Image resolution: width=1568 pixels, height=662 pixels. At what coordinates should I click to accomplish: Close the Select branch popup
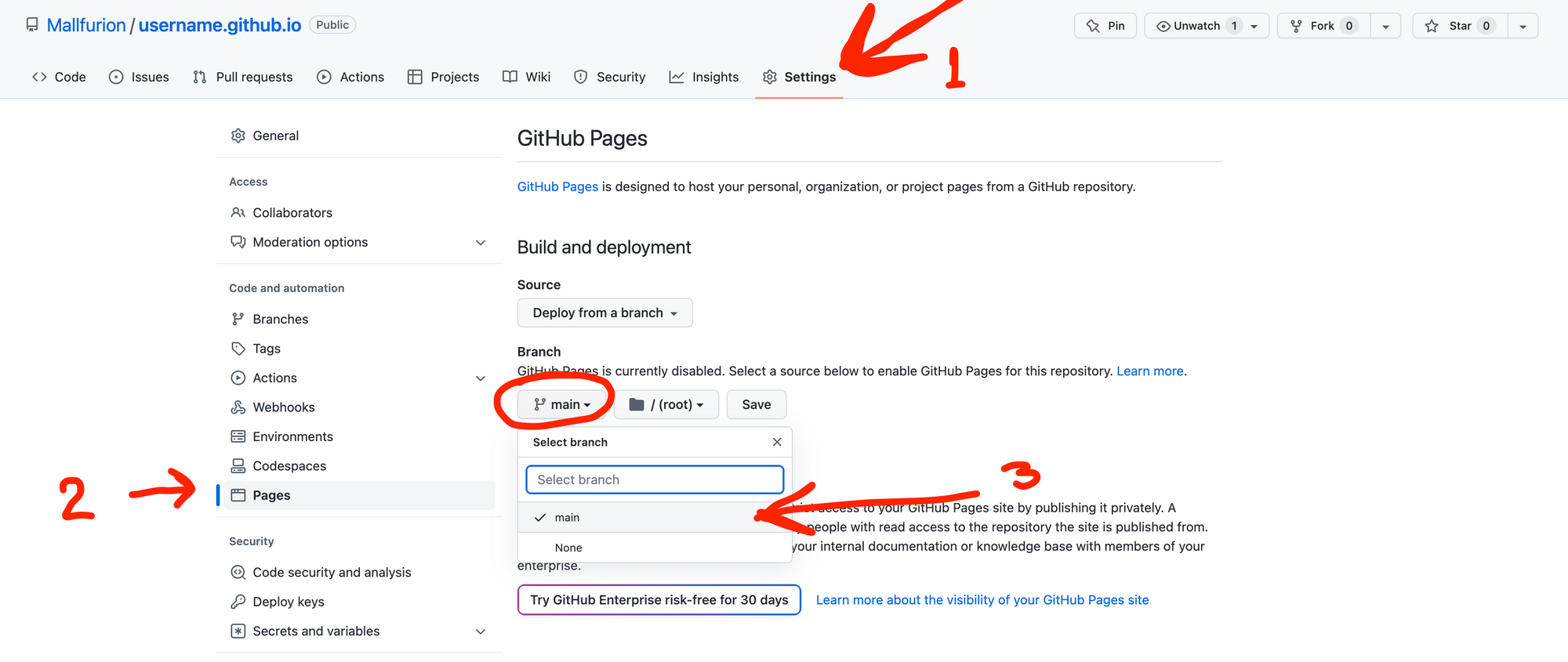777,442
